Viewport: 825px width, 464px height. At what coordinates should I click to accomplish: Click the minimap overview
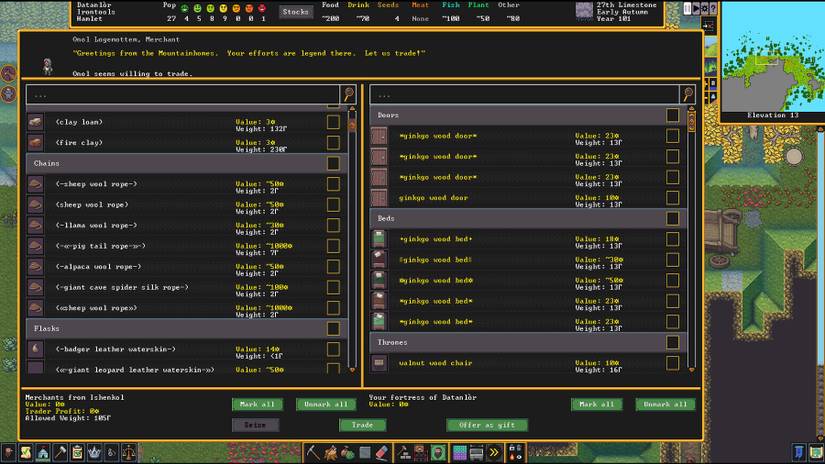[772, 57]
